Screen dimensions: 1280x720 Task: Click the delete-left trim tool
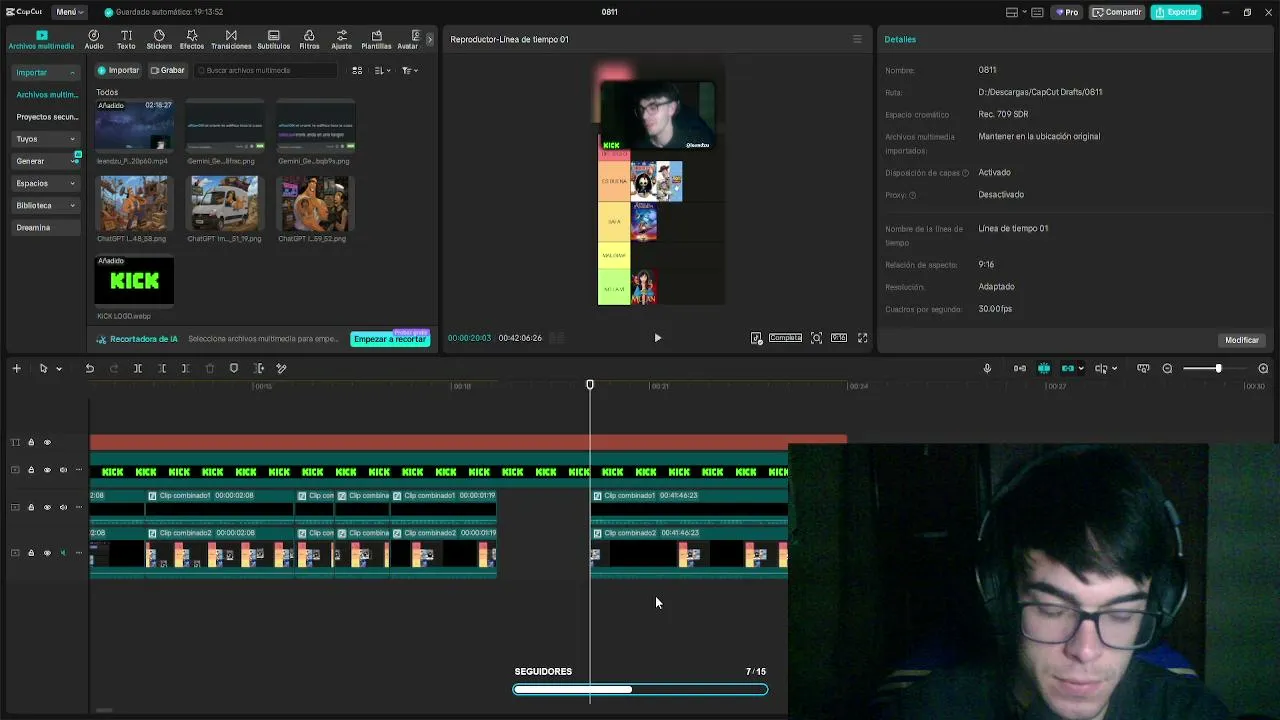tap(162, 369)
